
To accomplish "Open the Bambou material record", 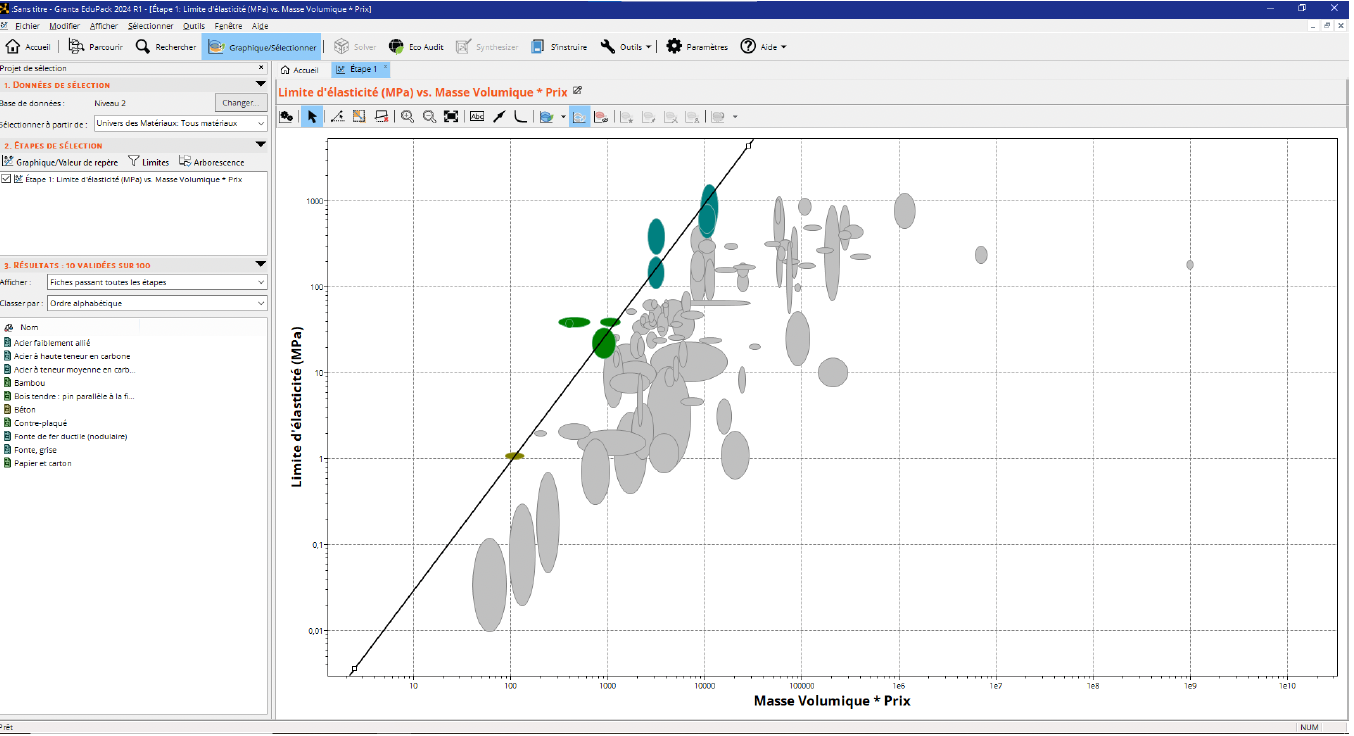I will [29, 383].
